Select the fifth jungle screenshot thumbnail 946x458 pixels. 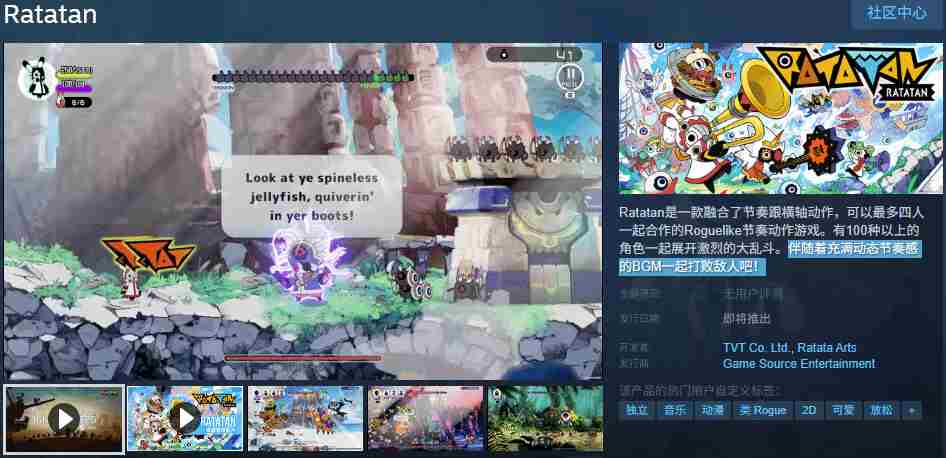(x=544, y=417)
